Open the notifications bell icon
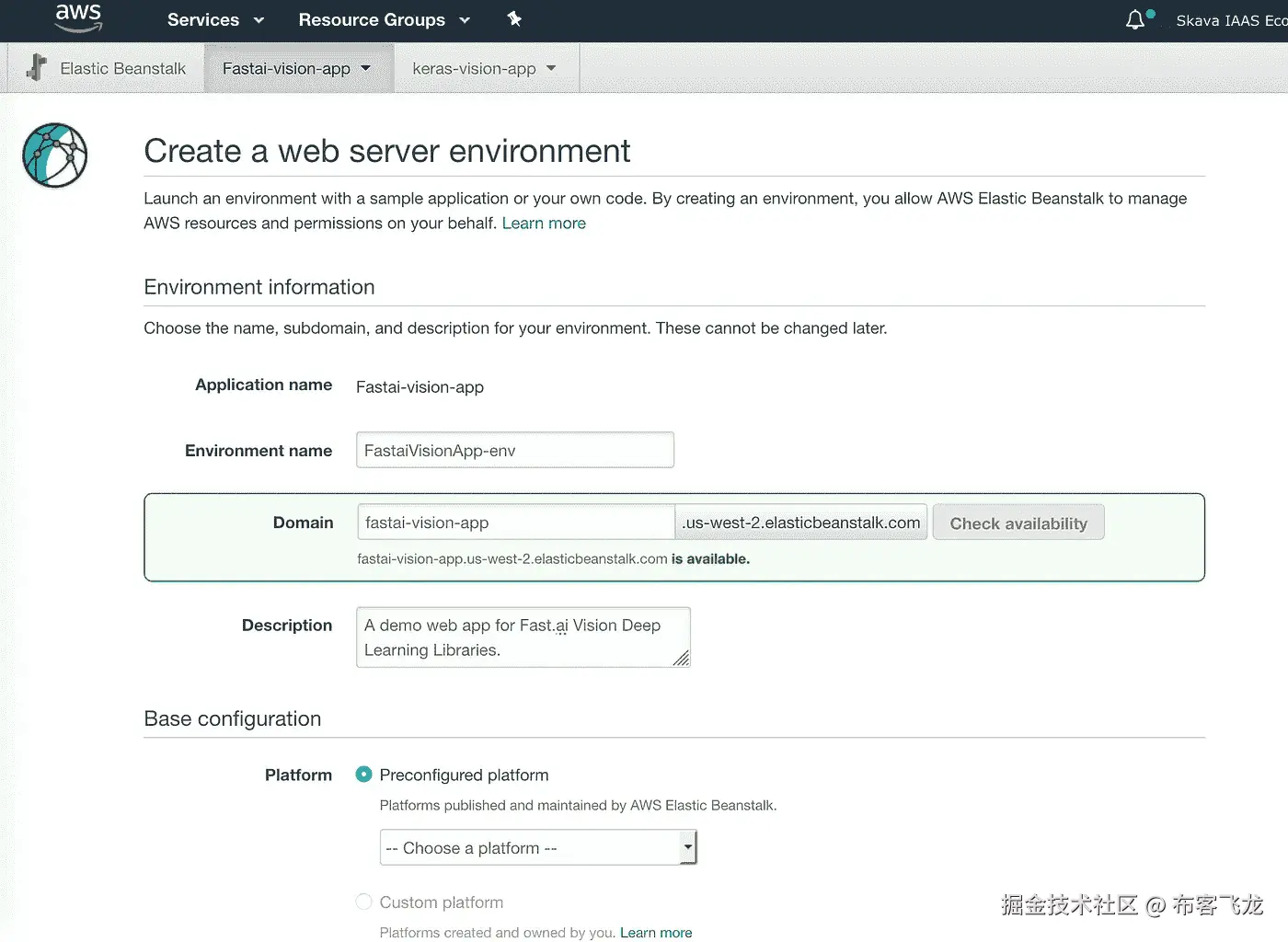Screen dimensions: 1288x942 click(1135, 20)
